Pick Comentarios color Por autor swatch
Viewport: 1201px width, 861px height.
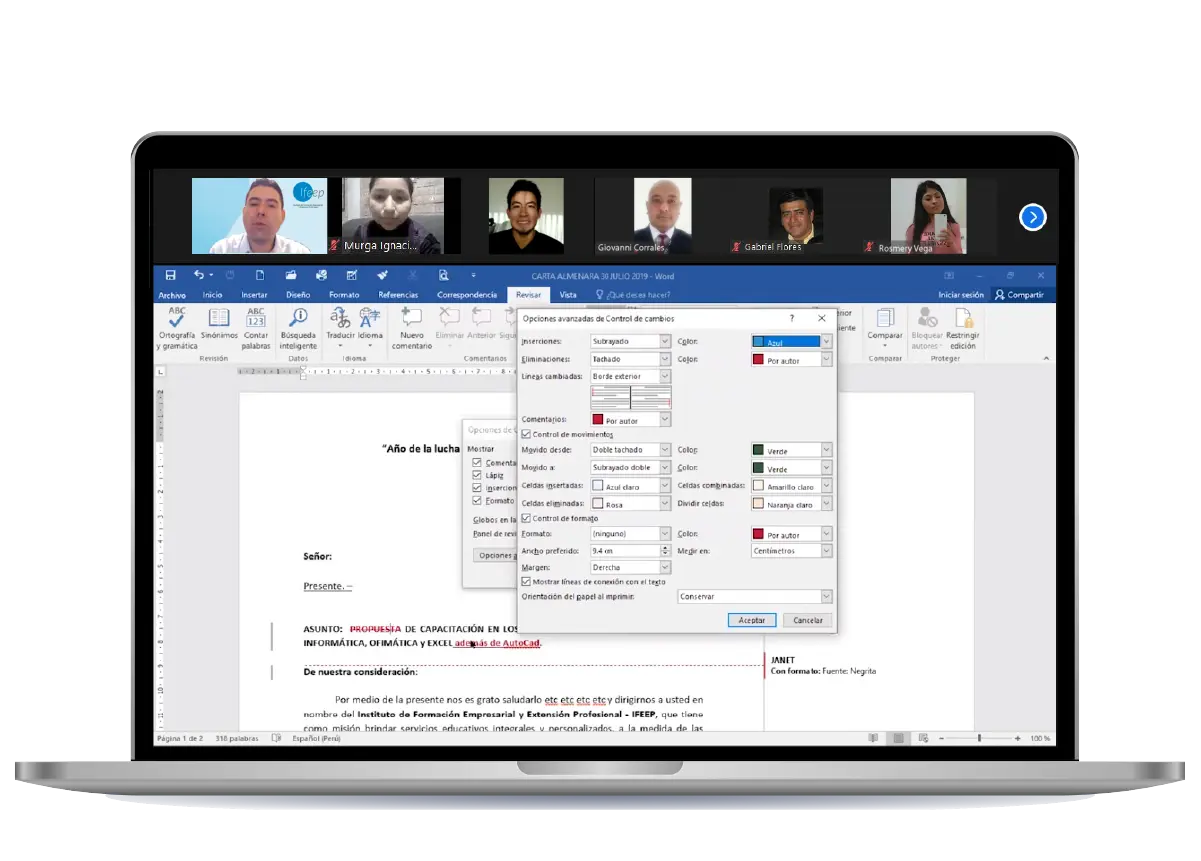pos(598,420)
